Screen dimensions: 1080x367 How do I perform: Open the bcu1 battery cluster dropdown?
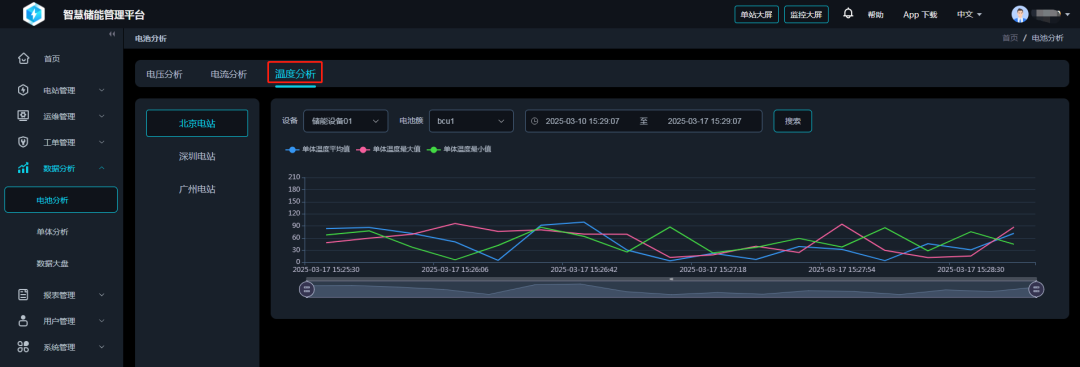pyautogui.click(x=471, y=121)
